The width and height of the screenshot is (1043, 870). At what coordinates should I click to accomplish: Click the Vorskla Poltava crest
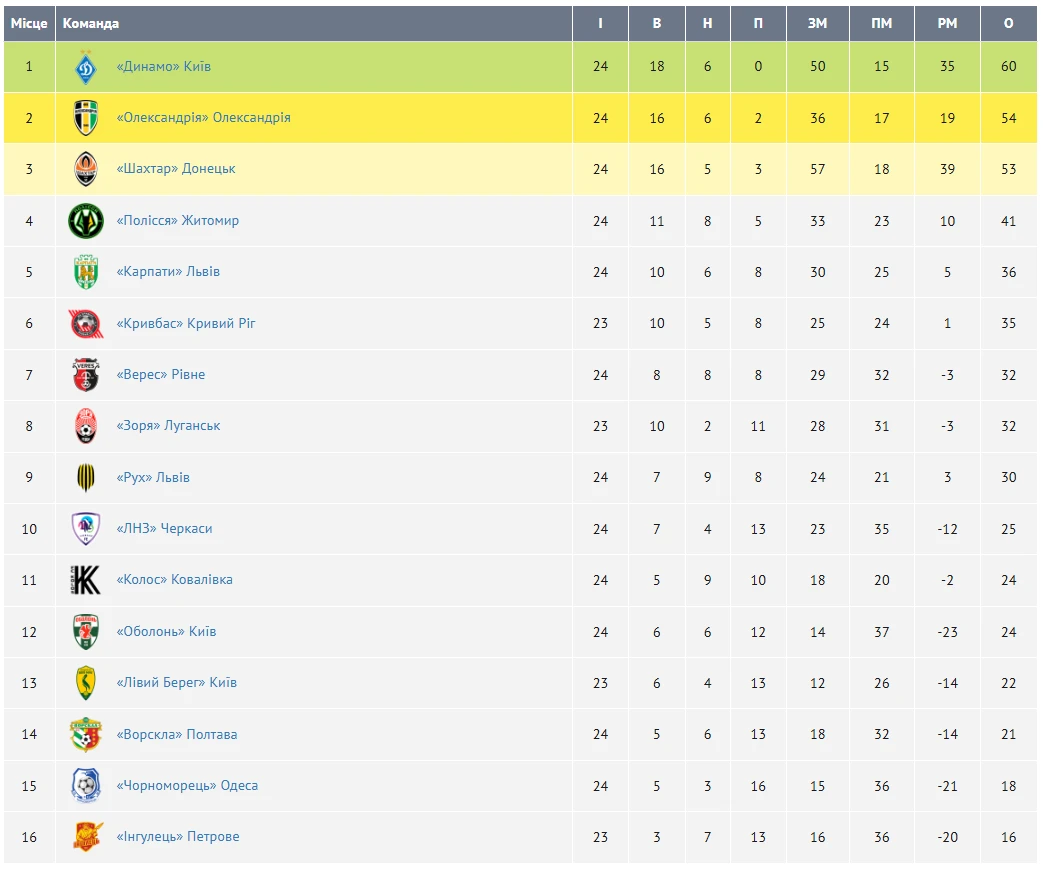(86, 734)
